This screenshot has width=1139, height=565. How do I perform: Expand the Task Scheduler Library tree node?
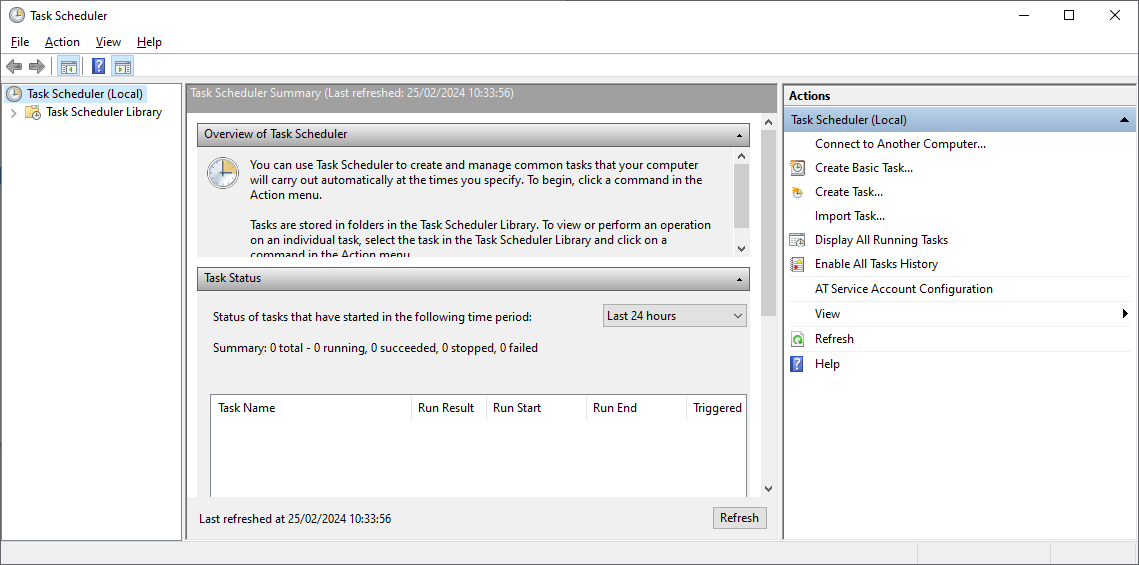(x=13, y=112)
